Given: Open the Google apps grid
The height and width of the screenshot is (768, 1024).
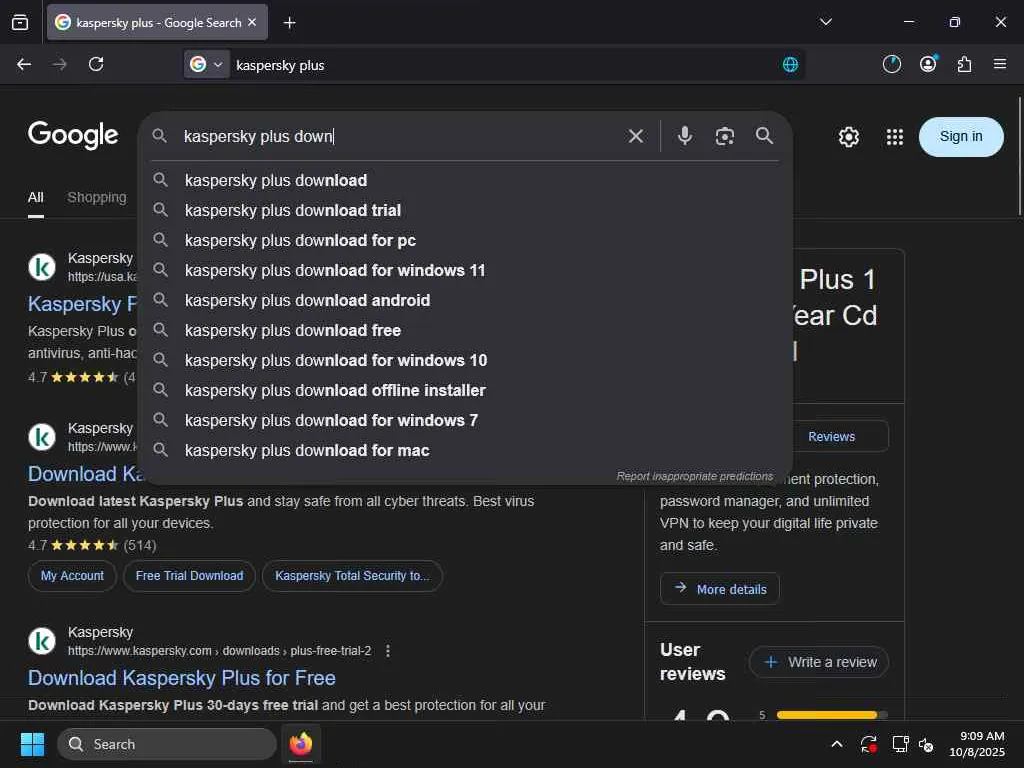Looking at the screenshot, I should tap(895, 137).
